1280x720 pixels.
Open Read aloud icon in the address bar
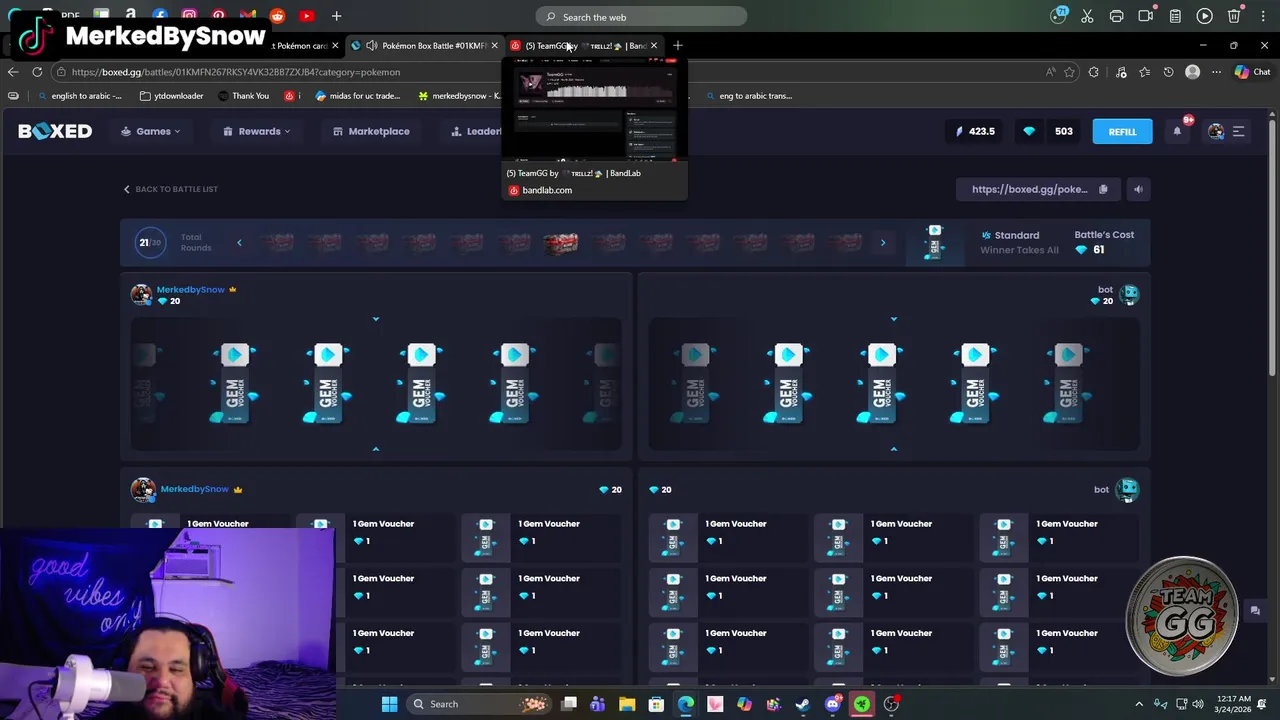coord(1049,72)
